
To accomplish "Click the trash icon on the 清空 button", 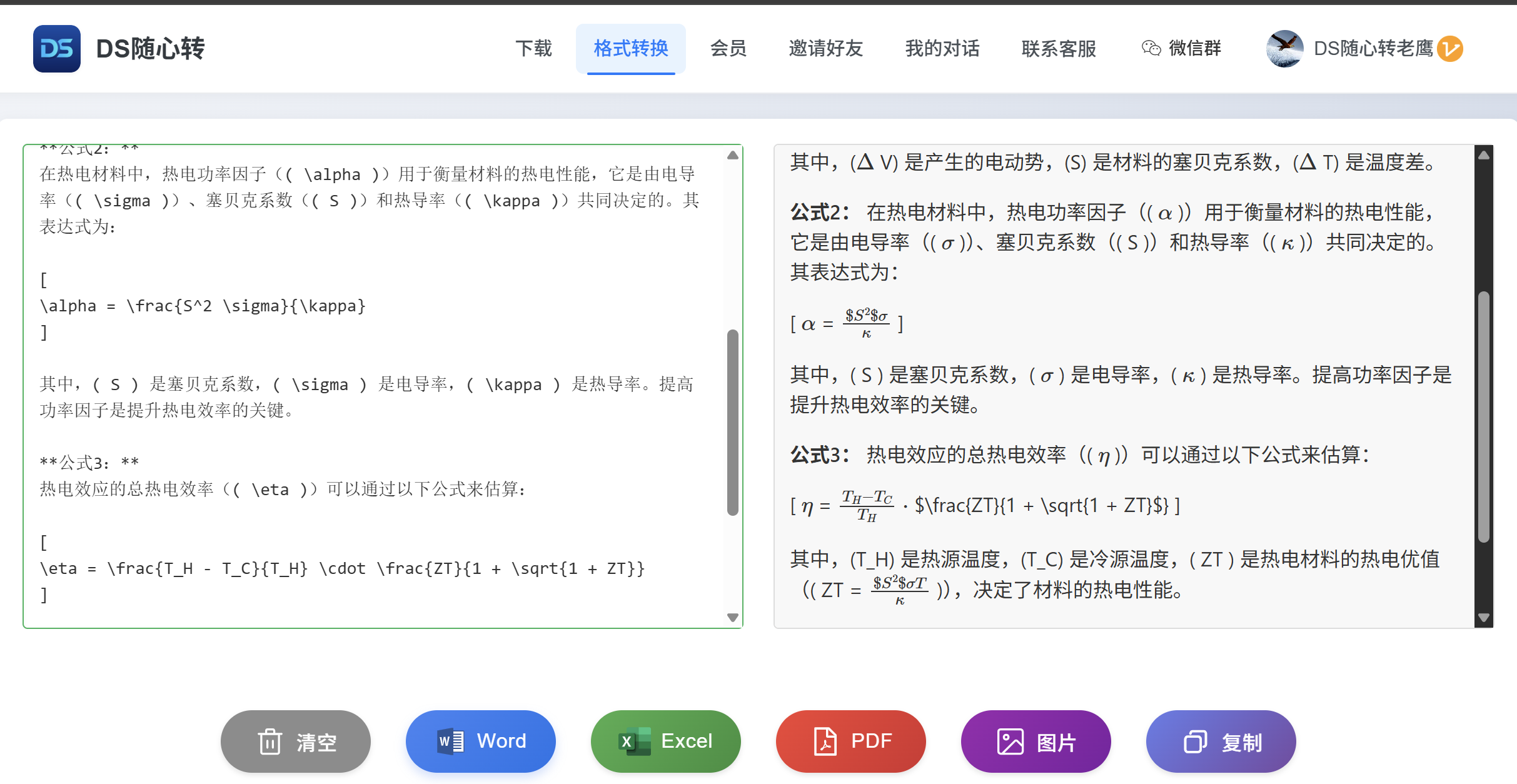I will (270, 741).
